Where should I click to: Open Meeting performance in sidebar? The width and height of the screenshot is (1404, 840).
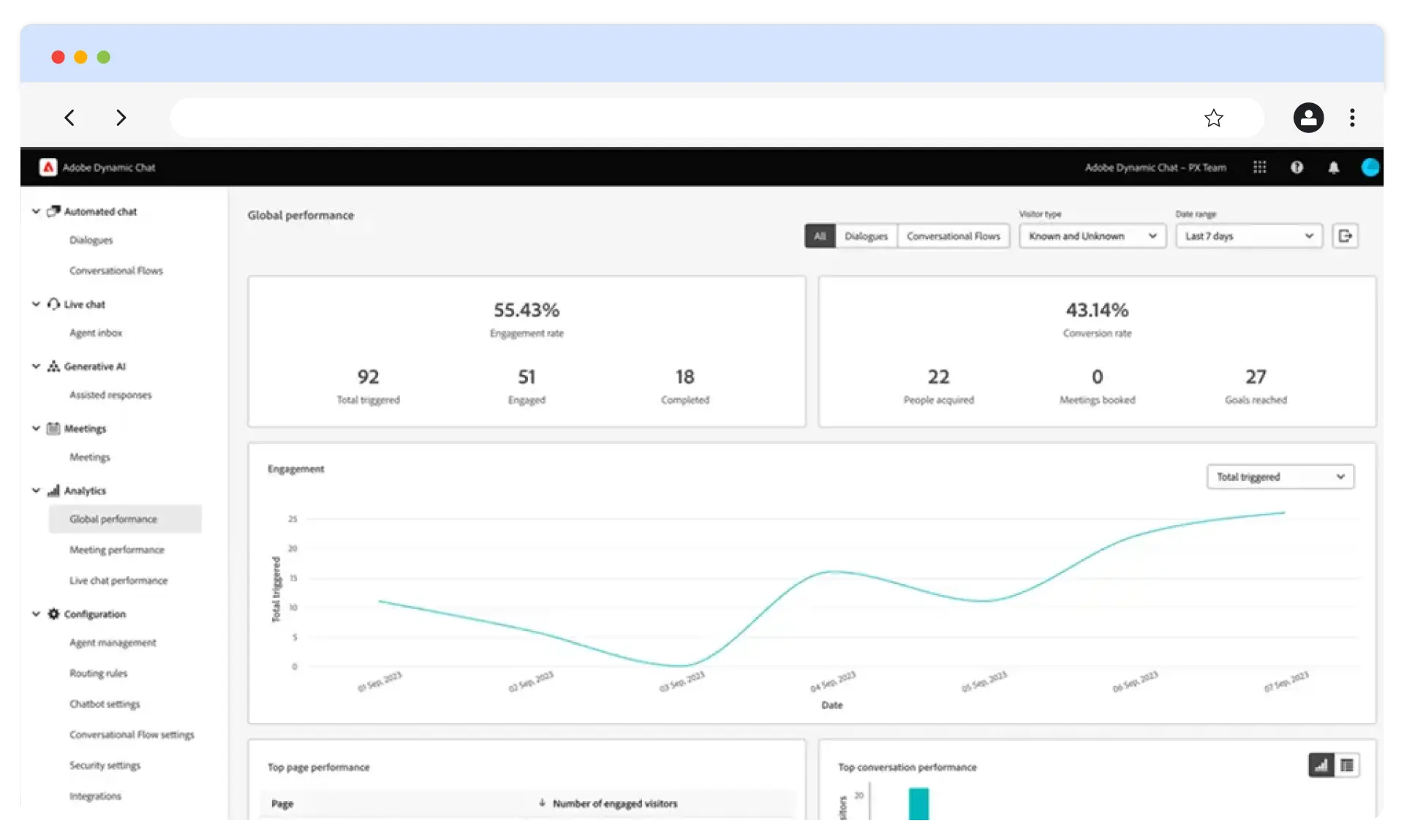(117, 550)
